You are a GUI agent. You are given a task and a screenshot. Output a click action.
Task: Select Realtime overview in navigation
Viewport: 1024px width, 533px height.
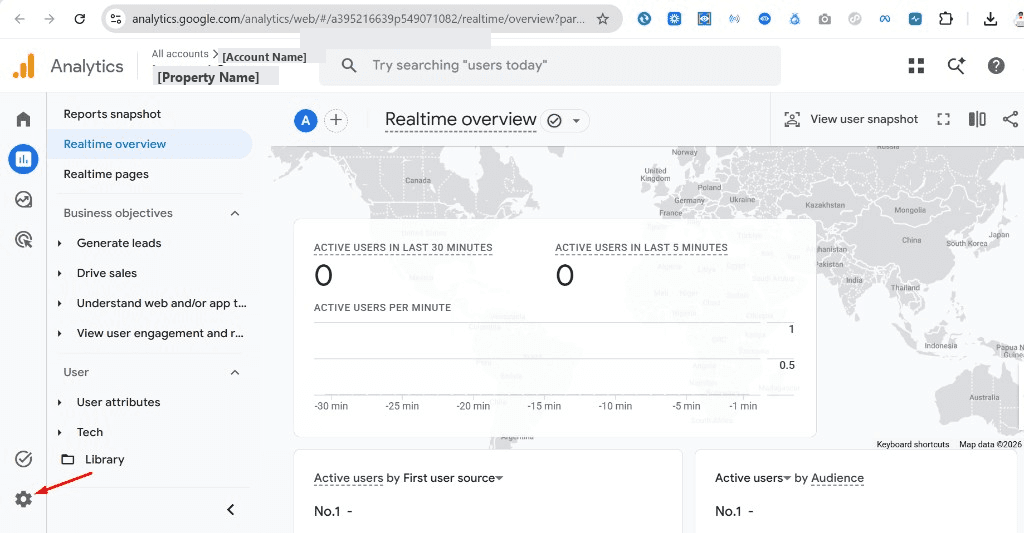tap(150, 144)
